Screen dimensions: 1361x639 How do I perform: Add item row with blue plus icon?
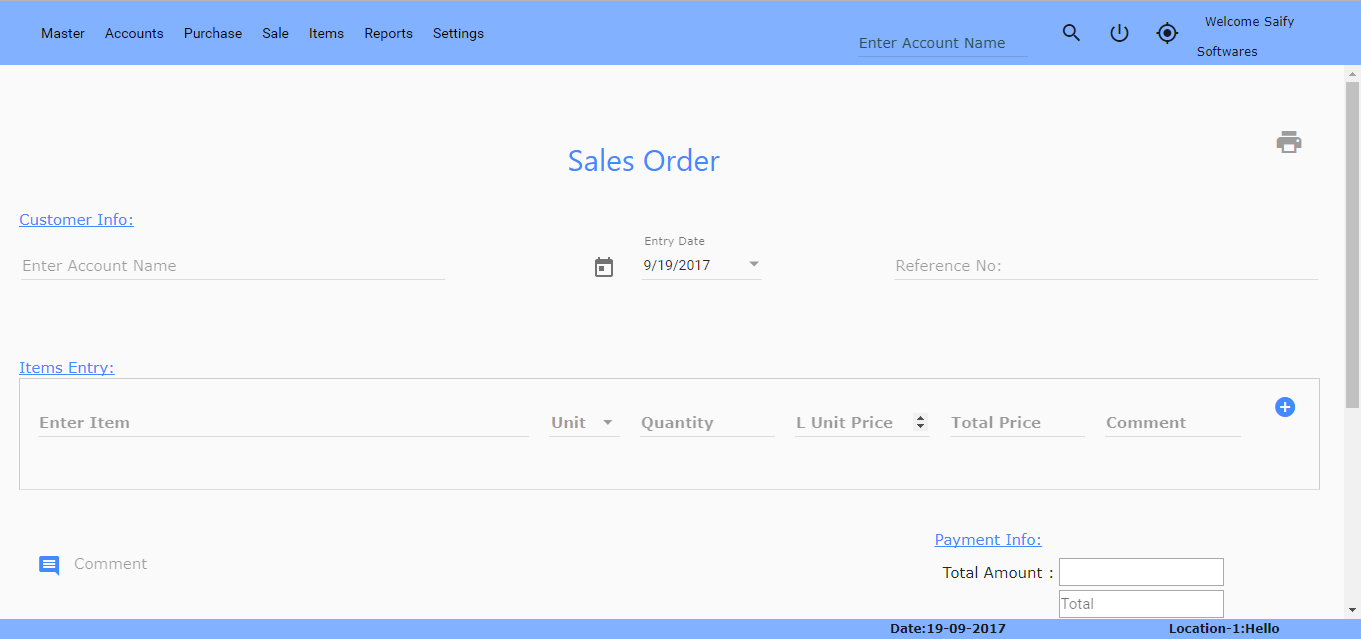1285,407
